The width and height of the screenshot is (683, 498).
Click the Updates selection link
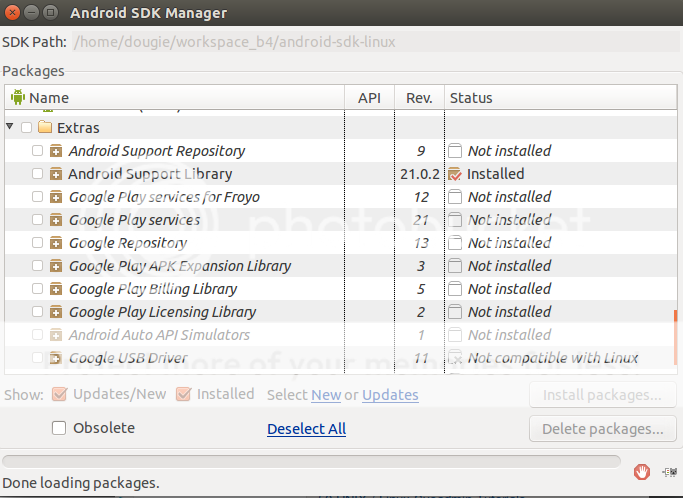tap(390, 395)
